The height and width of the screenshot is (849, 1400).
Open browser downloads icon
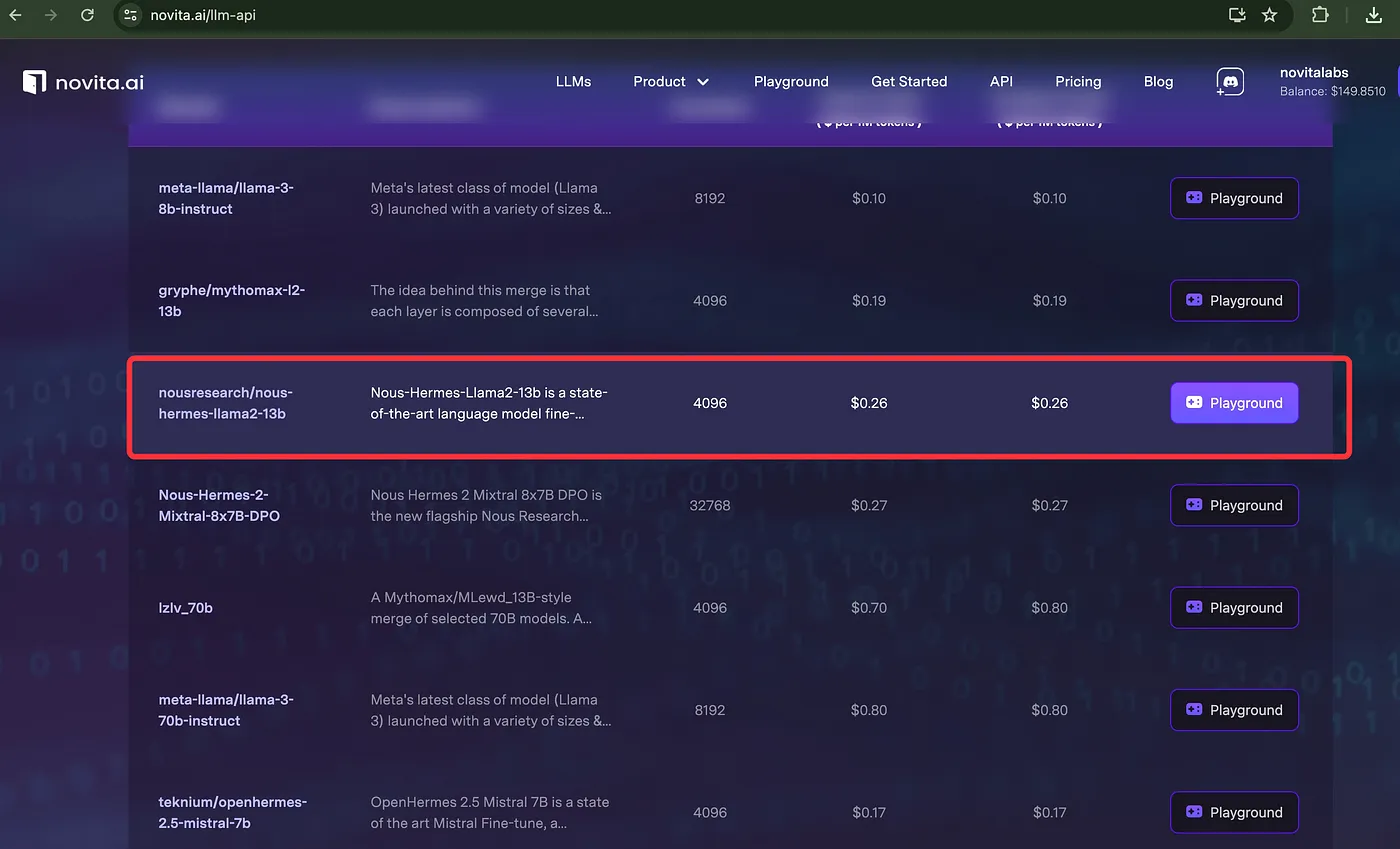(1372, 15)
